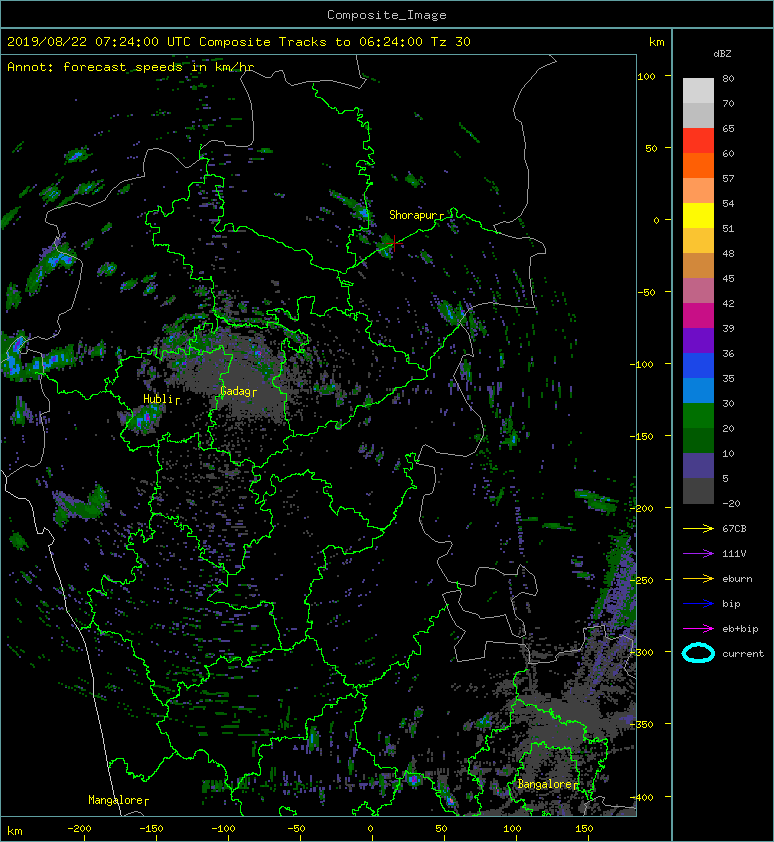774x842 pixels.
Task: Pick the yellow 51-54 dBZ color swatch
Action: click(x=698, y=216)
